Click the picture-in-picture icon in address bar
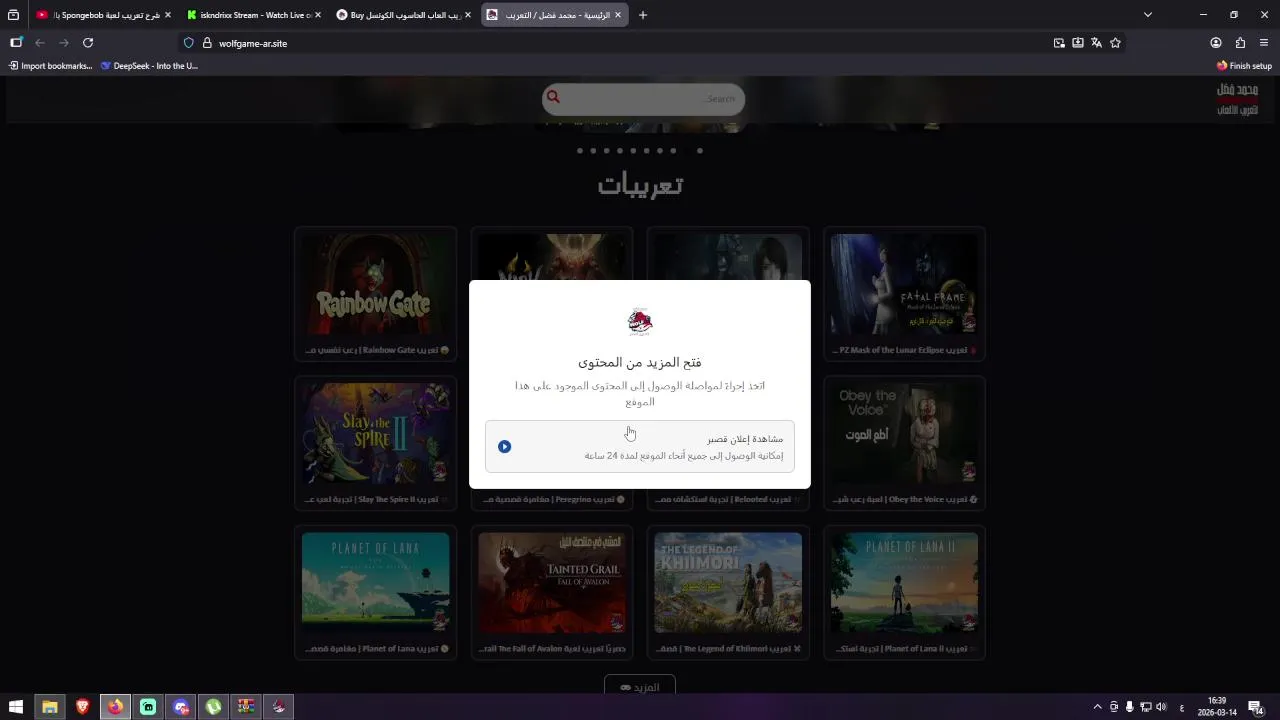This screenshot has height=720, width=1280. (x=1059, y=43)
